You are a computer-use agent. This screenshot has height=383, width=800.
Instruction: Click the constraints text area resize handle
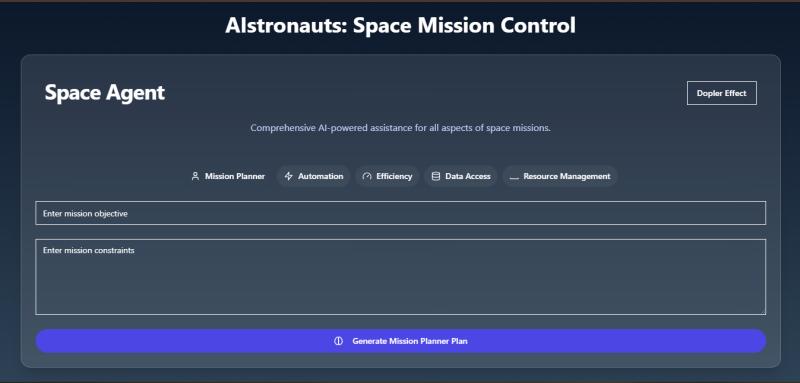click(762, 311)
